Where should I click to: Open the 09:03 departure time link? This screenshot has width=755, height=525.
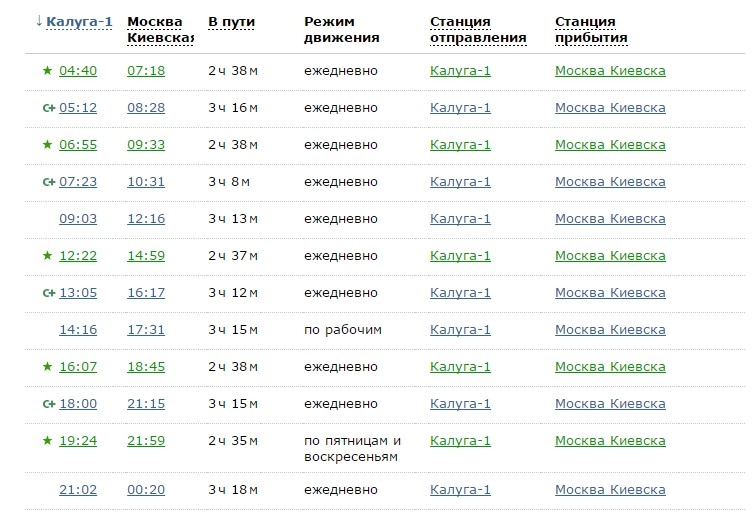point(78,219)
